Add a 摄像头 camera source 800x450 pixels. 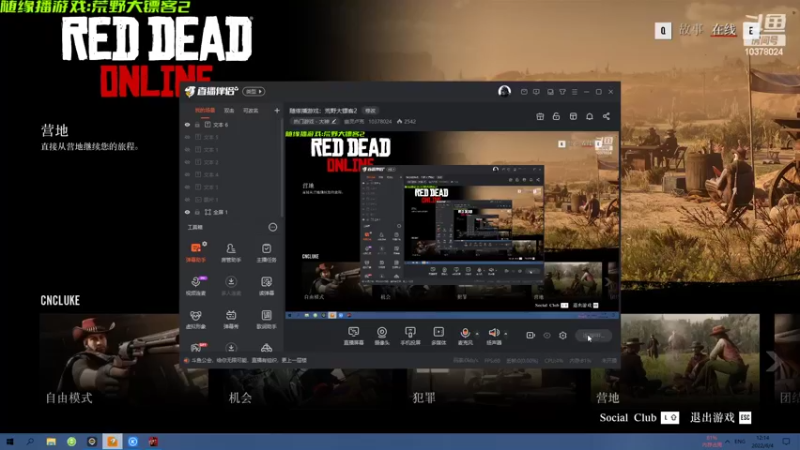click(x=382, y=336)
